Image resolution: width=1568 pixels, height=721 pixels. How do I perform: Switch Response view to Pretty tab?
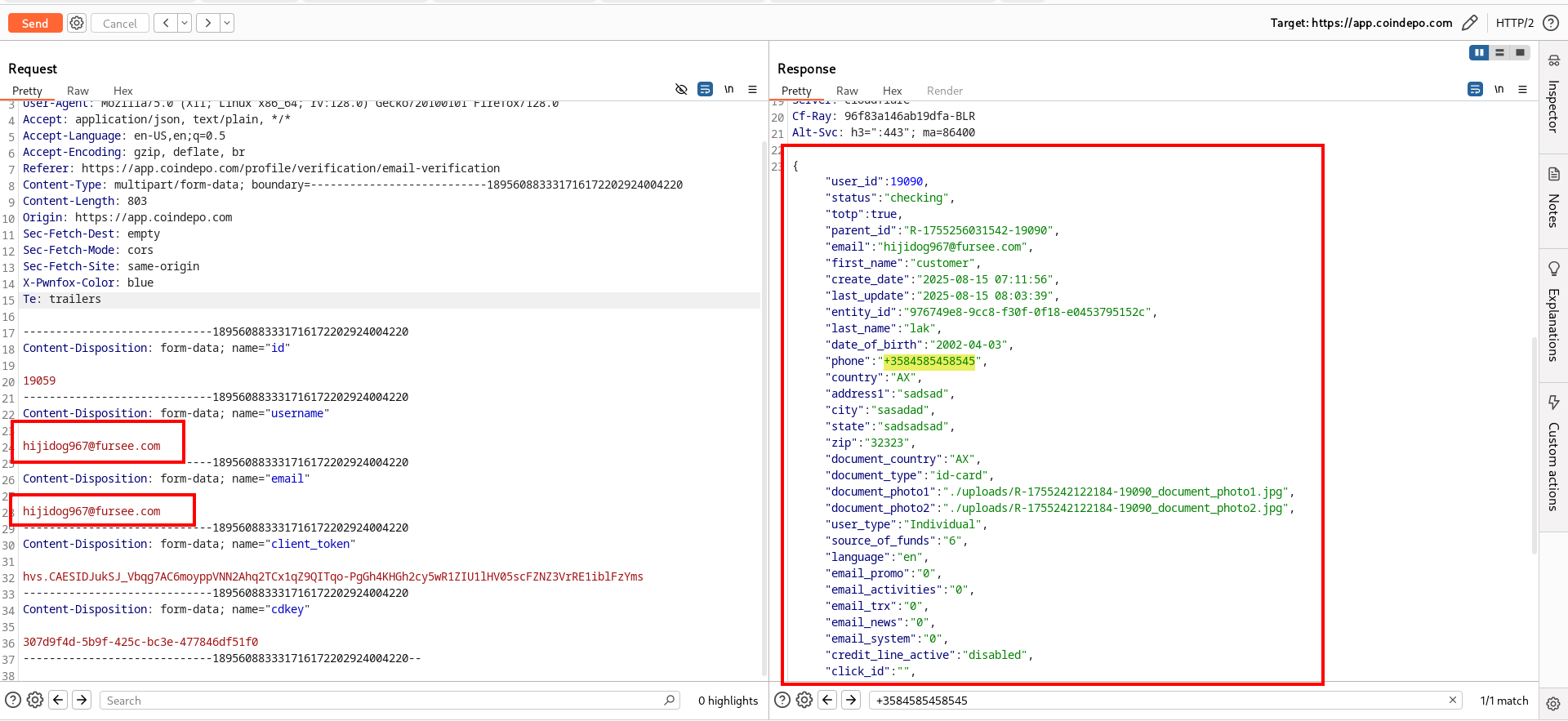(796, 91)
